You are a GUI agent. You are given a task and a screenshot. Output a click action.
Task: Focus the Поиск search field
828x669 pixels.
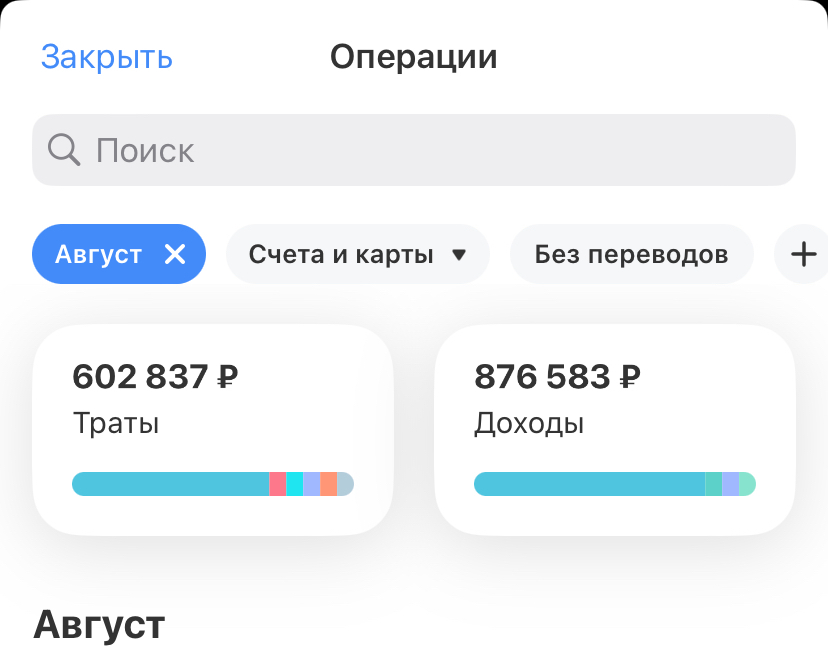coord(440,151)
